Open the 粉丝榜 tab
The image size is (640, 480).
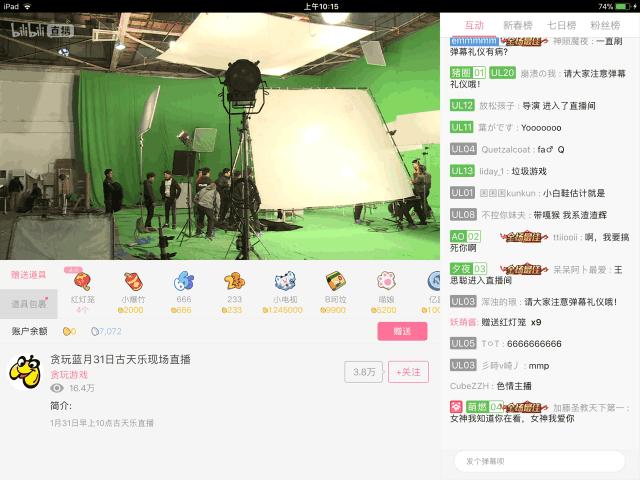(605, 25)
